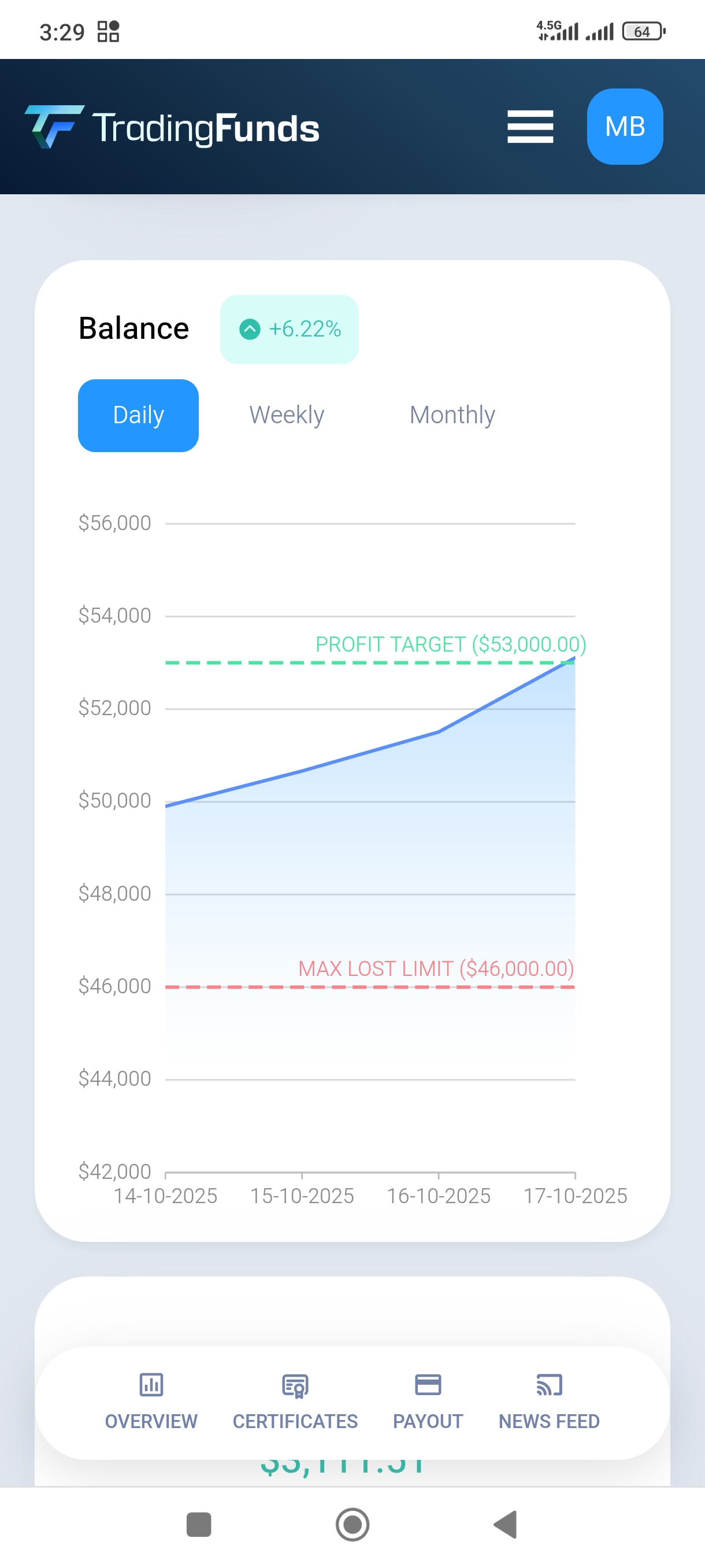This screenshot has height=1568, width=705.
Task: Tap the recent apps square button
Action: point(198,1524)
